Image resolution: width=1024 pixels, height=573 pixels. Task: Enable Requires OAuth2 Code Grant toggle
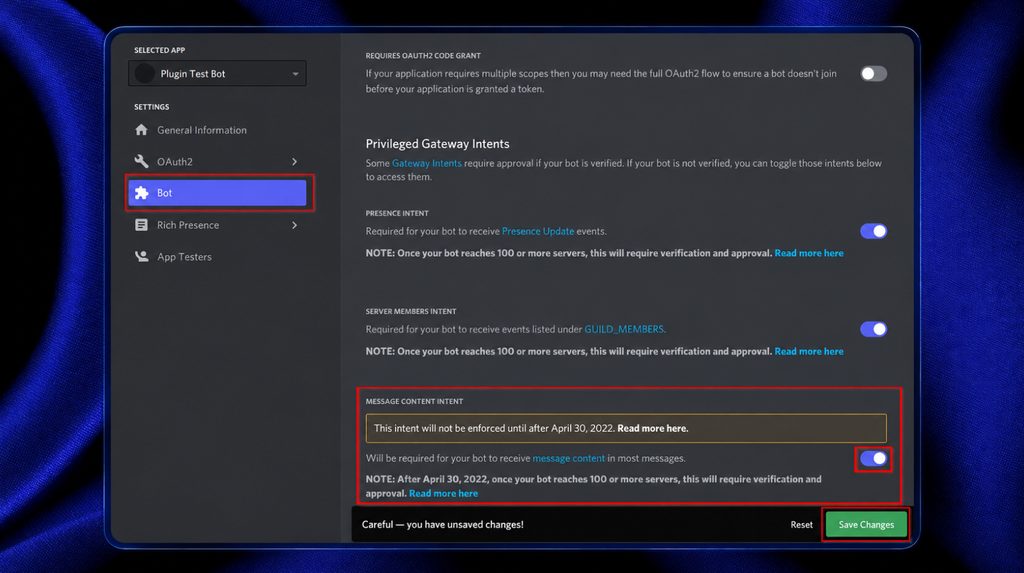click(873, 74)
